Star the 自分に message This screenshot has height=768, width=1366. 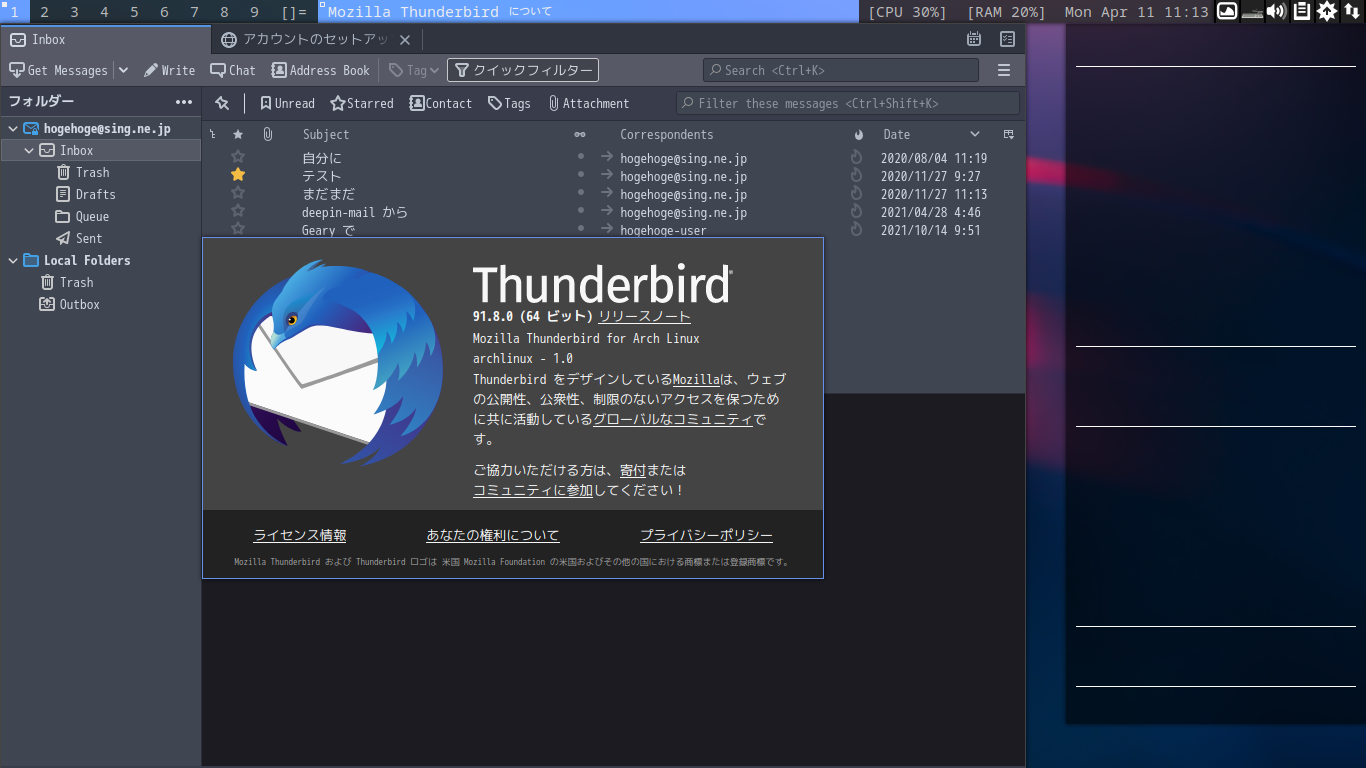coord(238,157)
